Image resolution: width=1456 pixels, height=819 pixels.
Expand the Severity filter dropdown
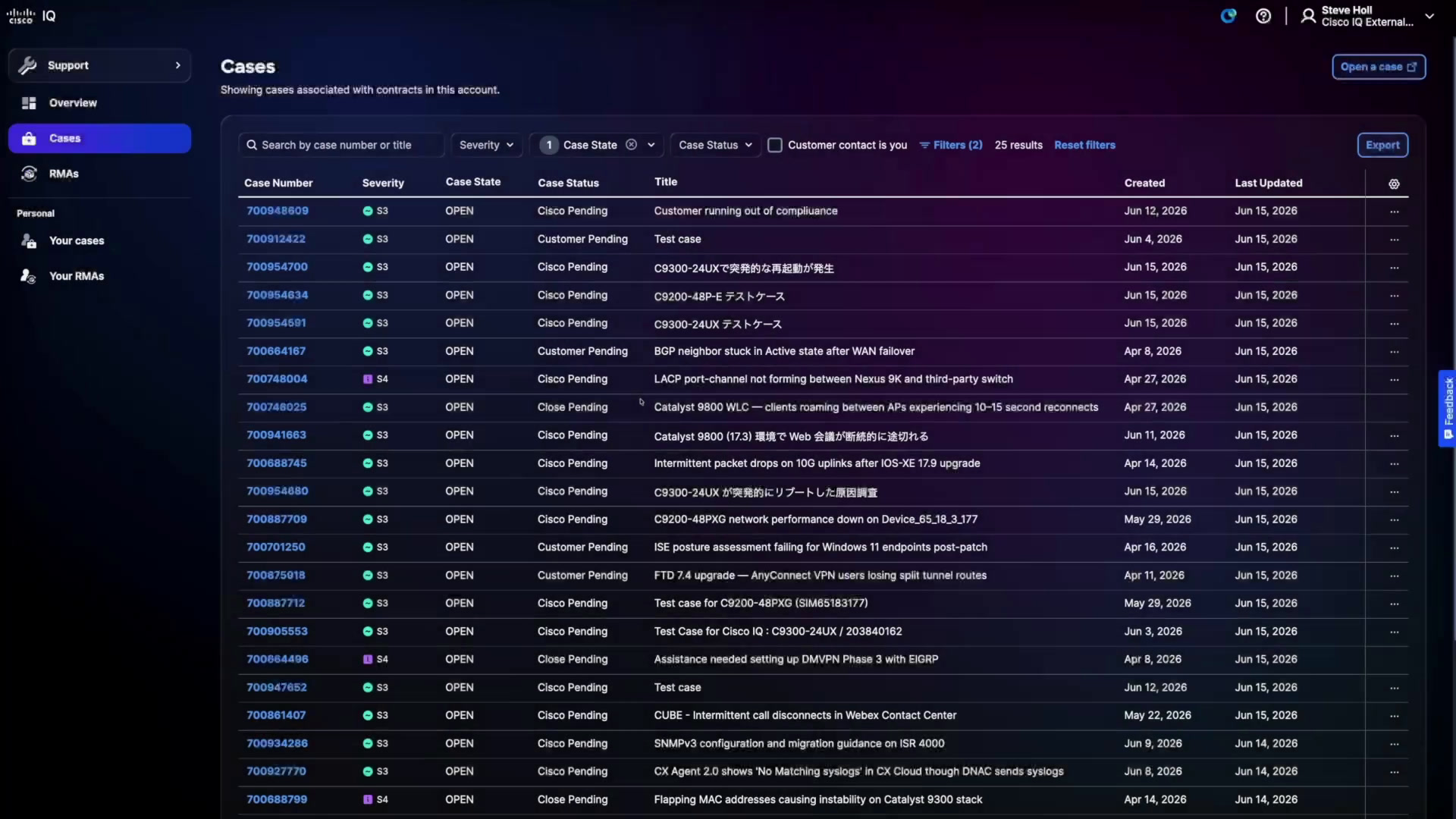(x=486, y=145)
